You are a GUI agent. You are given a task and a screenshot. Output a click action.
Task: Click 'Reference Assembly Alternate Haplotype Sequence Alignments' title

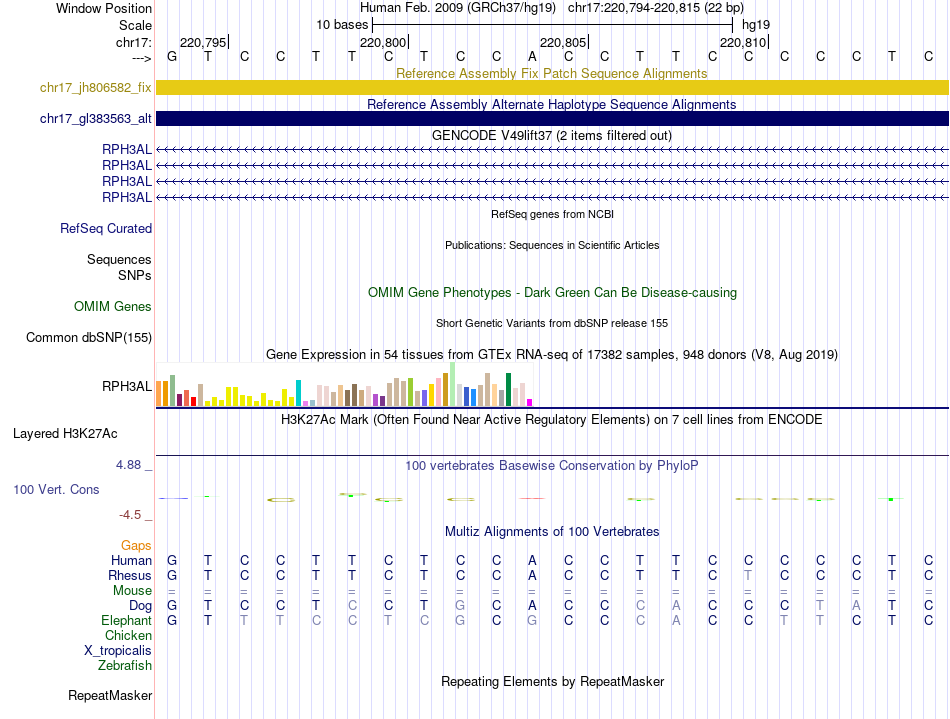552,104
